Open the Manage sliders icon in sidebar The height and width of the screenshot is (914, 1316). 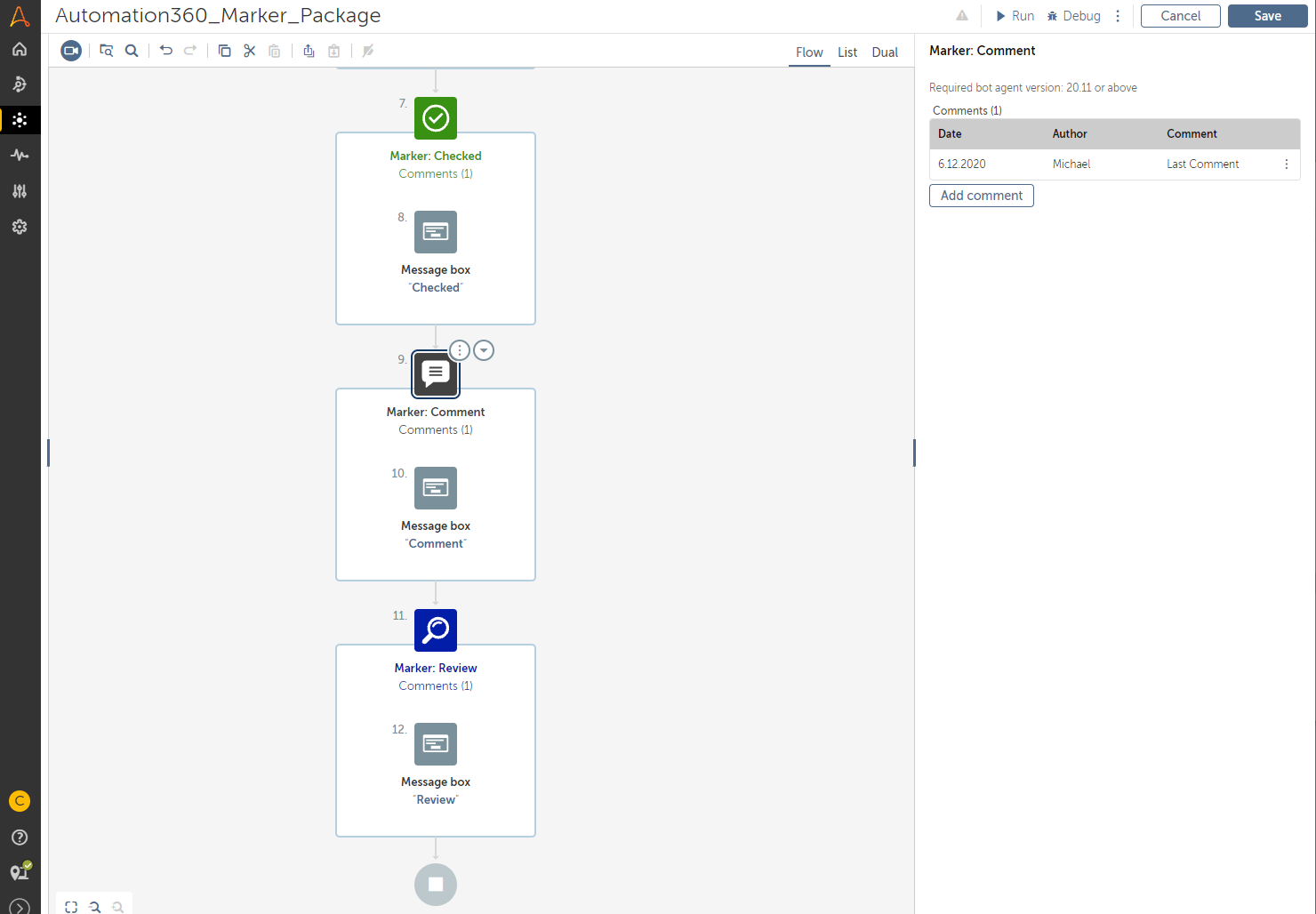coord(20,191)
